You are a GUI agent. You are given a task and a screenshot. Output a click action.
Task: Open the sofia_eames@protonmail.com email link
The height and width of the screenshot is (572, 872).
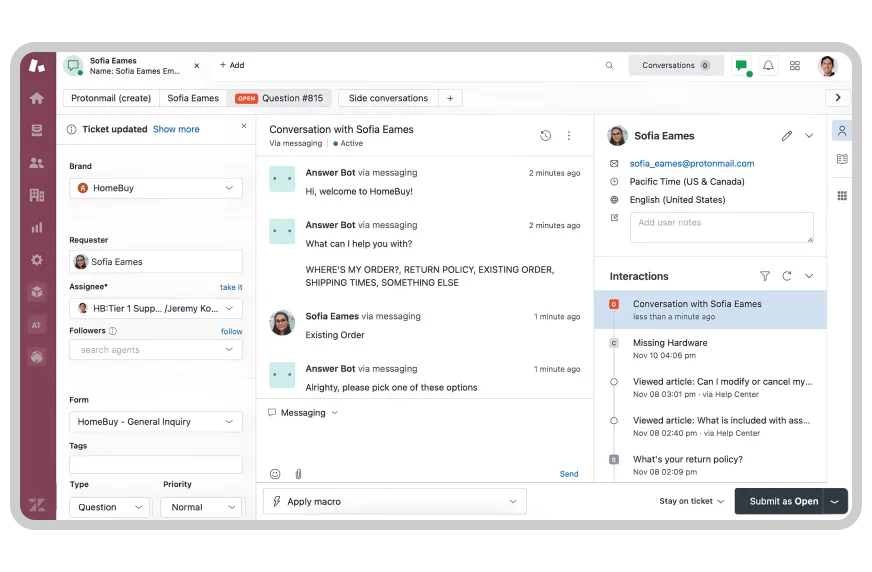coord(692,164)
